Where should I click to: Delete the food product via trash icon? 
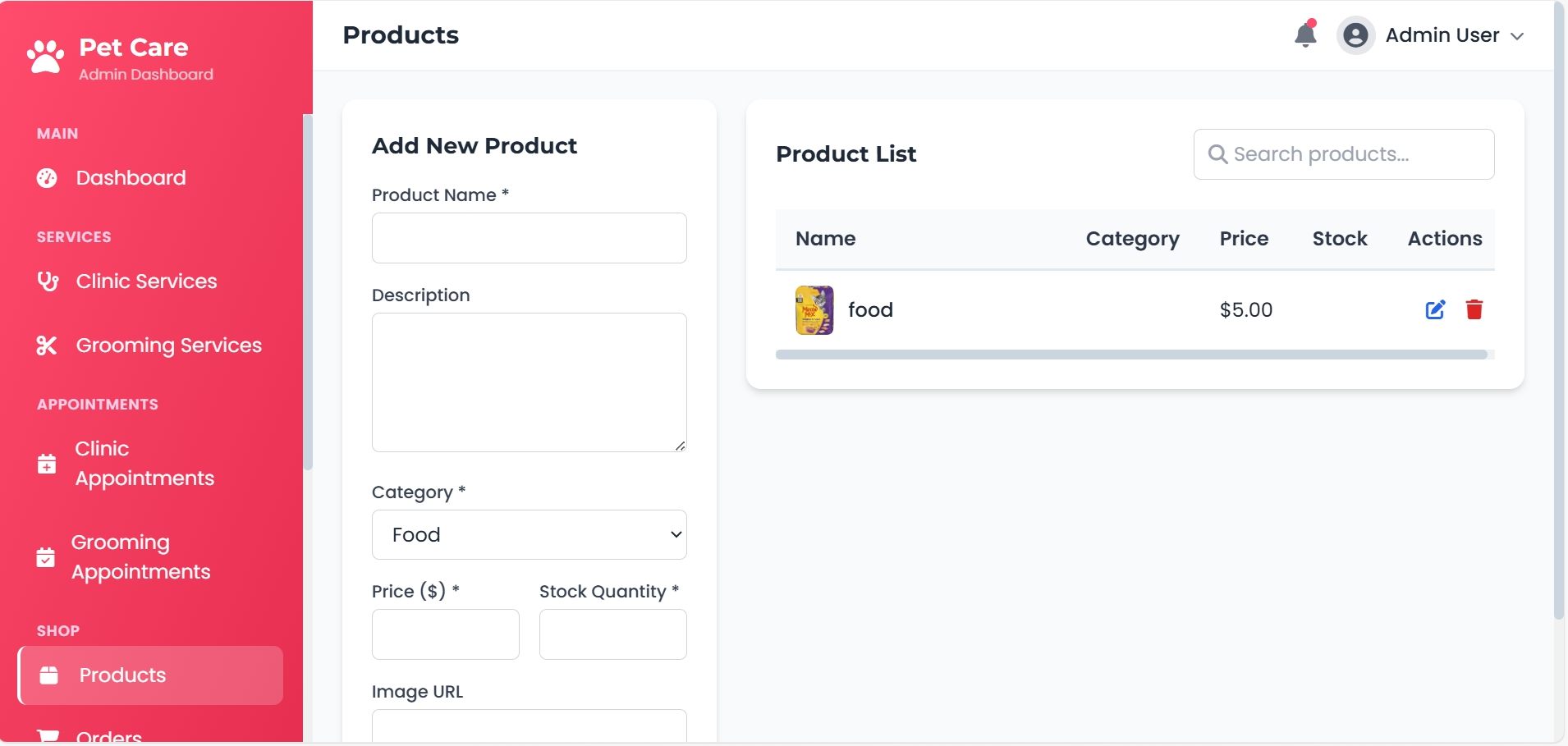tap(1474, 309)
